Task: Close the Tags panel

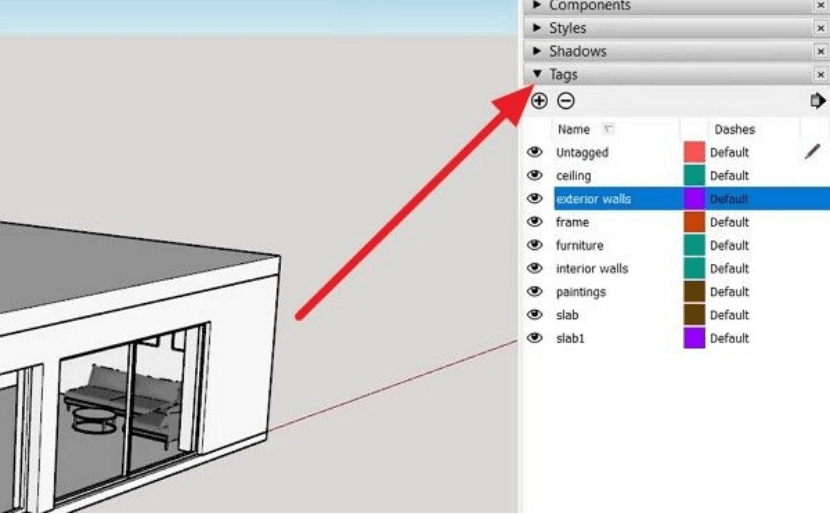Action: (820, 75)
